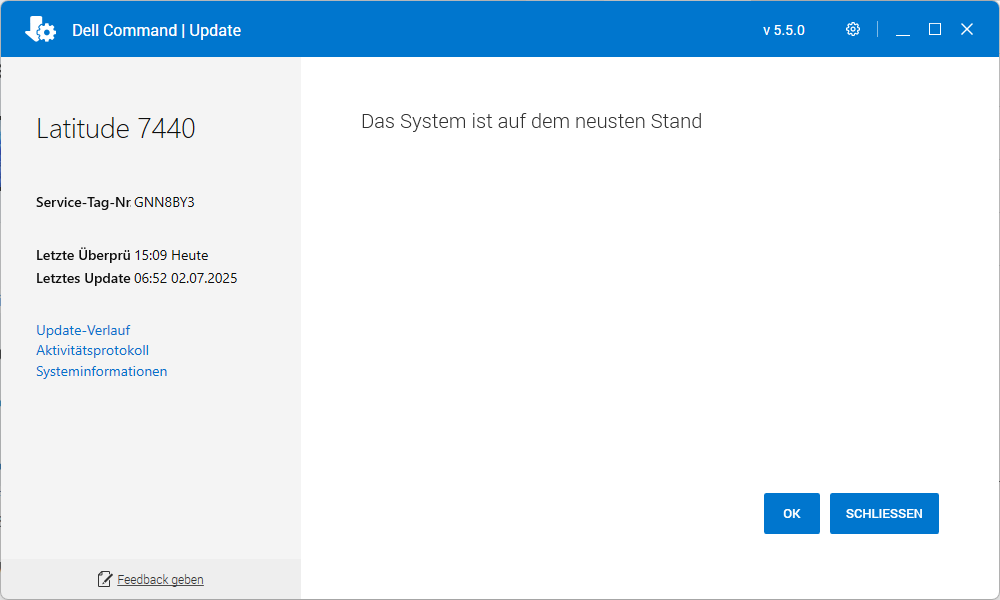The width and height of the screenshot is (1000, 600).
Task: Click the Letztes Update date 02.07.2025
Action: [204, 278]
